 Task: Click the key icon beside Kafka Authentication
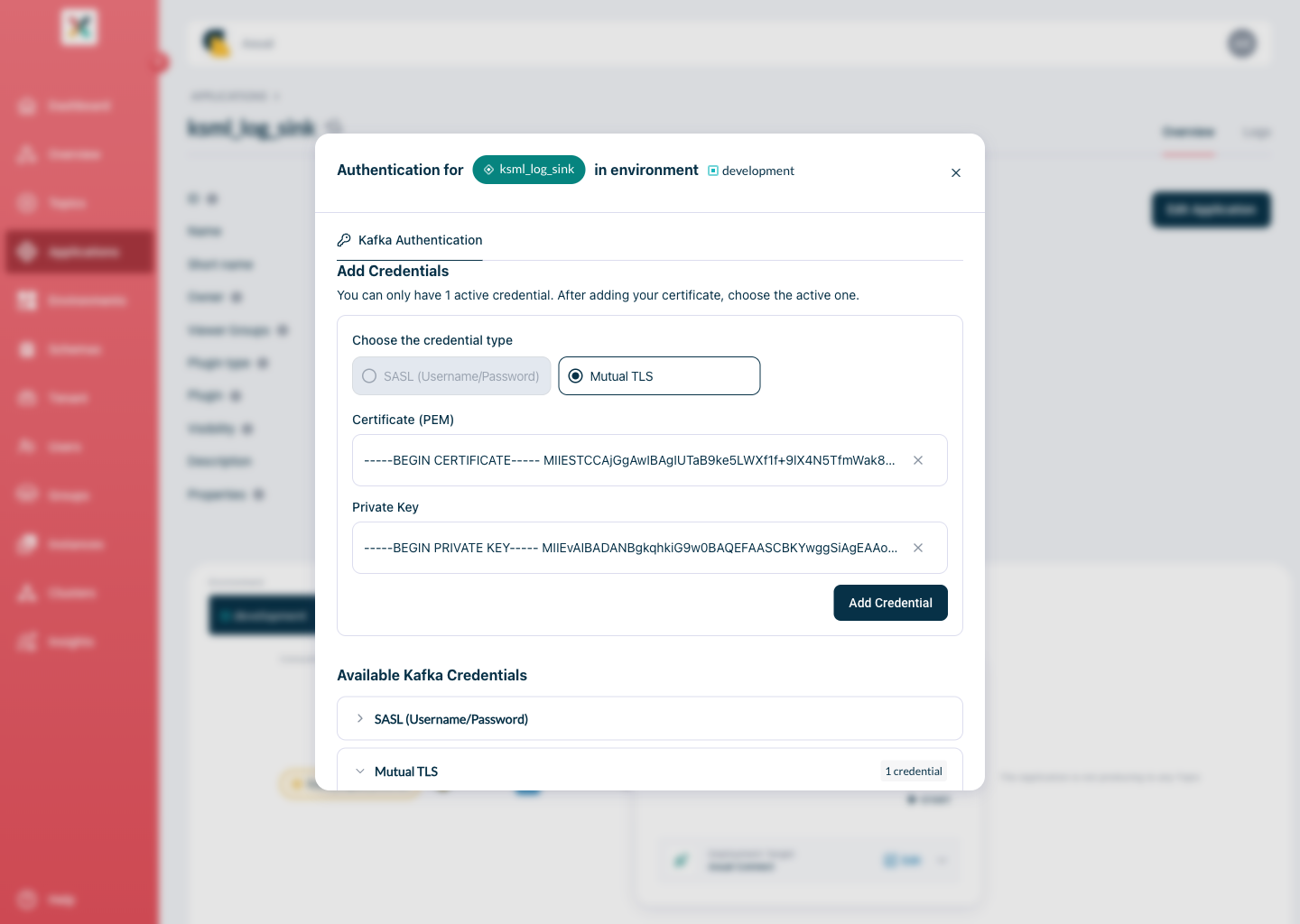(x=344, y=240)
